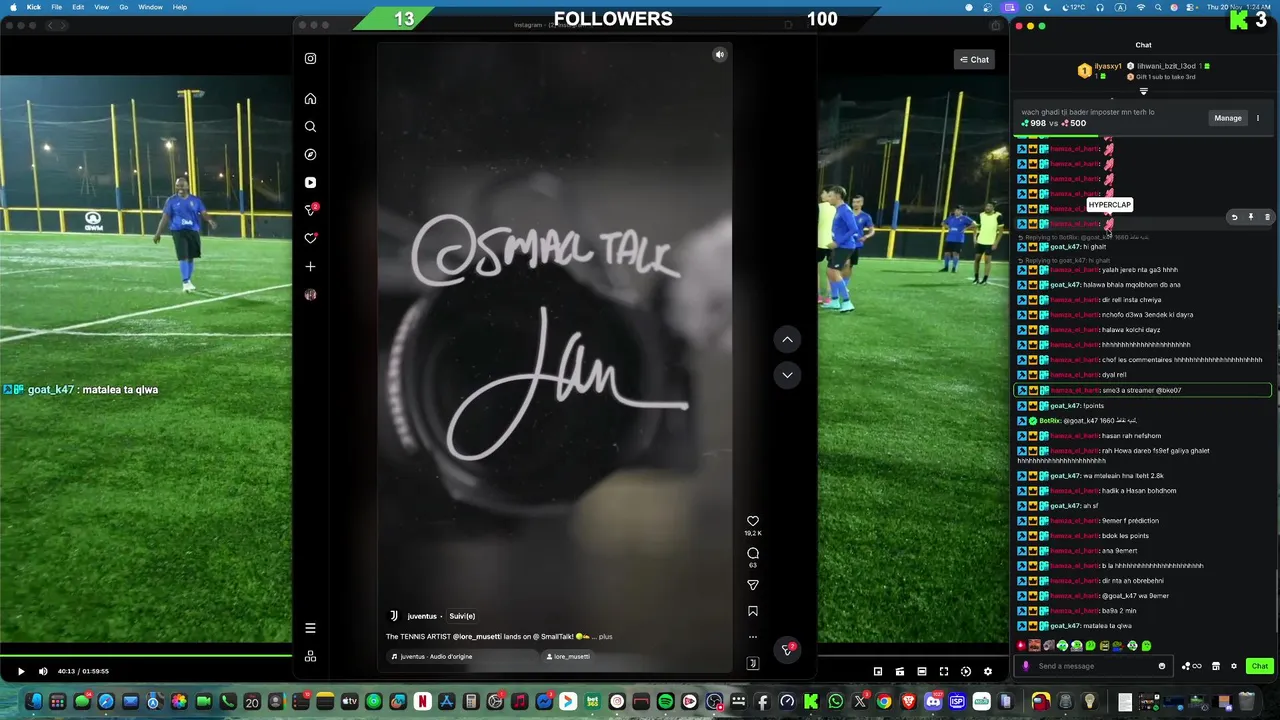The height and width of the screenshot is (720, 1280).
Task: Open Kick player settings gear
Action: [x=988, y=671]
